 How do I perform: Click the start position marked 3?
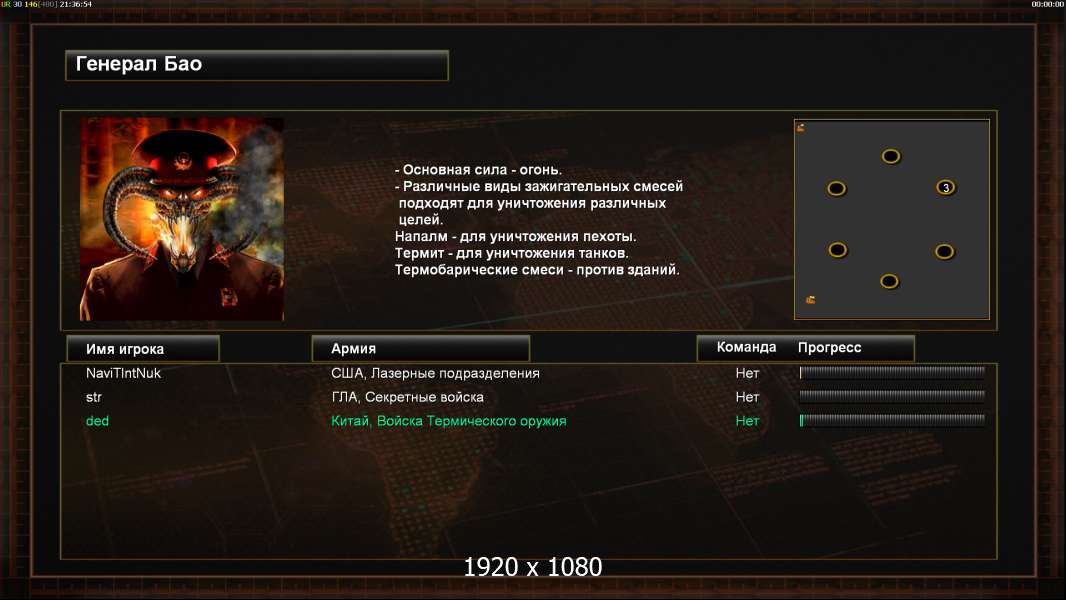pos(946,188)
